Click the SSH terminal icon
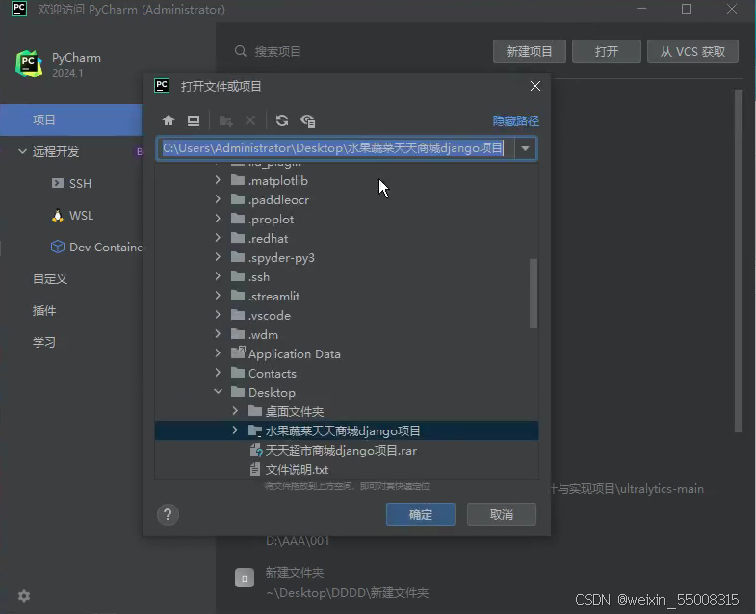The height and width of the screenshot is (614, 756). click(x=58, y=183)
